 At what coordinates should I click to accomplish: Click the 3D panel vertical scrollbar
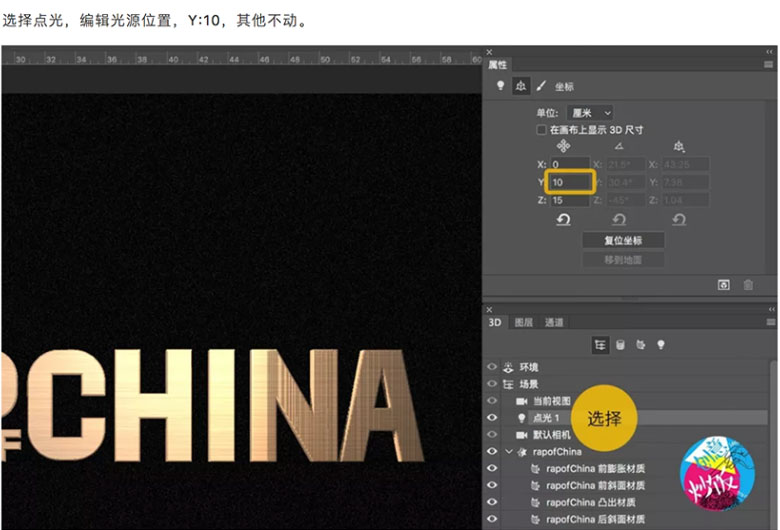click(x=773, y=443)
